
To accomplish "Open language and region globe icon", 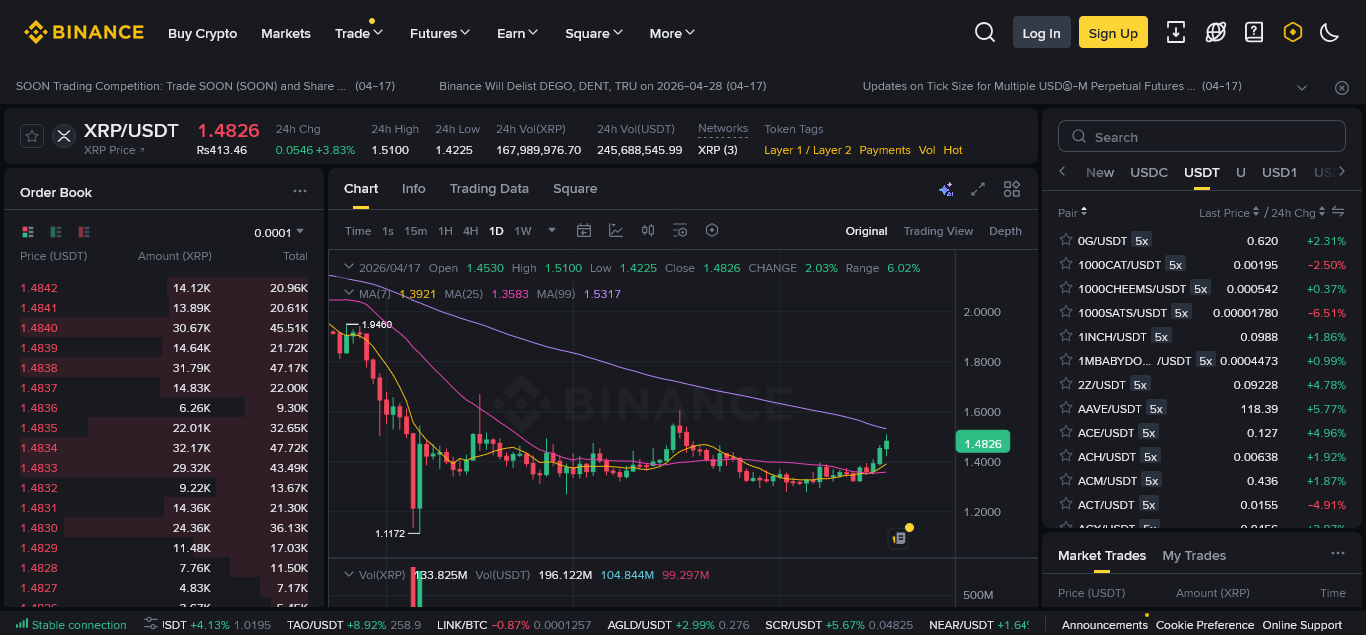I will point(1215,32).
